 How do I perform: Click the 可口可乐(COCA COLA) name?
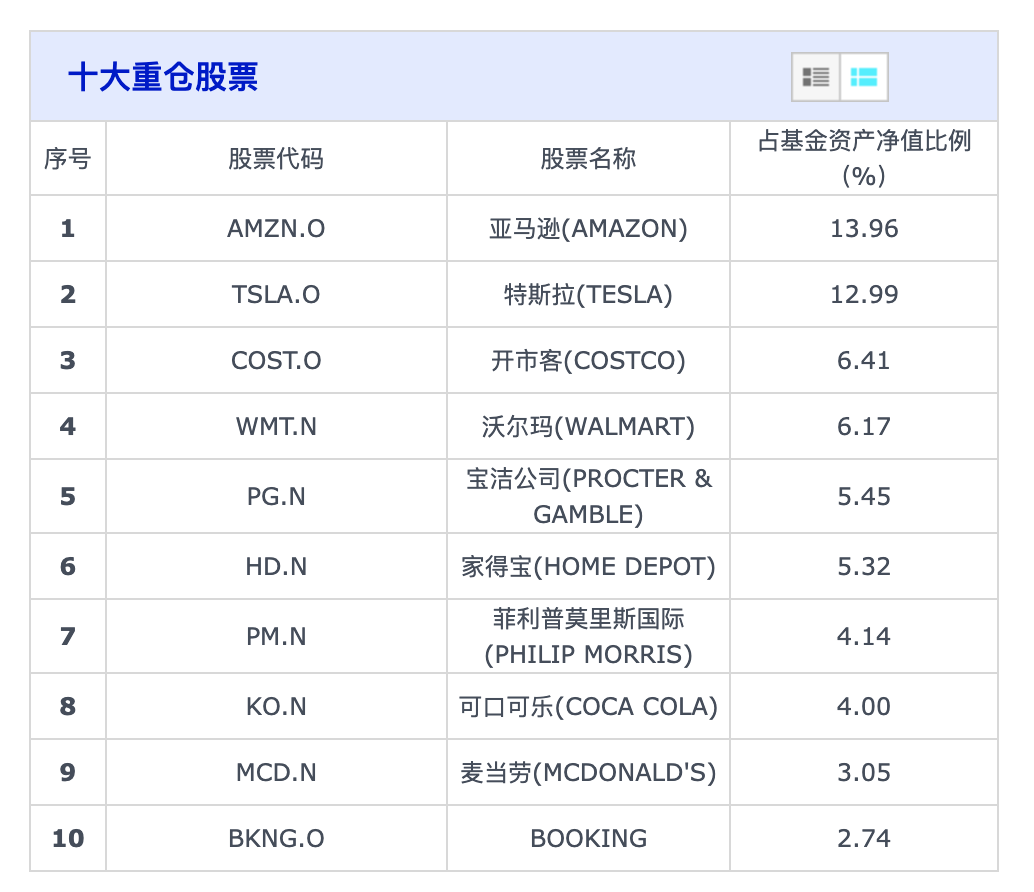click(588, 706)
